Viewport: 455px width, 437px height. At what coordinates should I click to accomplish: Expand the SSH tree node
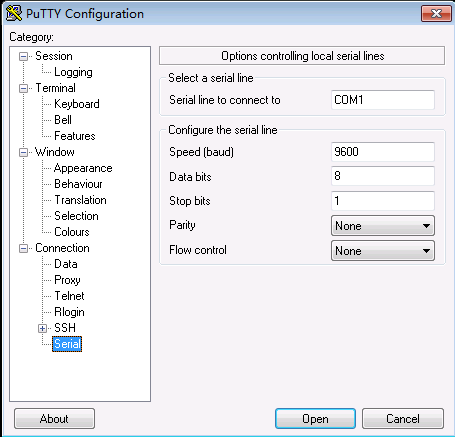click(x=42, y=328)
